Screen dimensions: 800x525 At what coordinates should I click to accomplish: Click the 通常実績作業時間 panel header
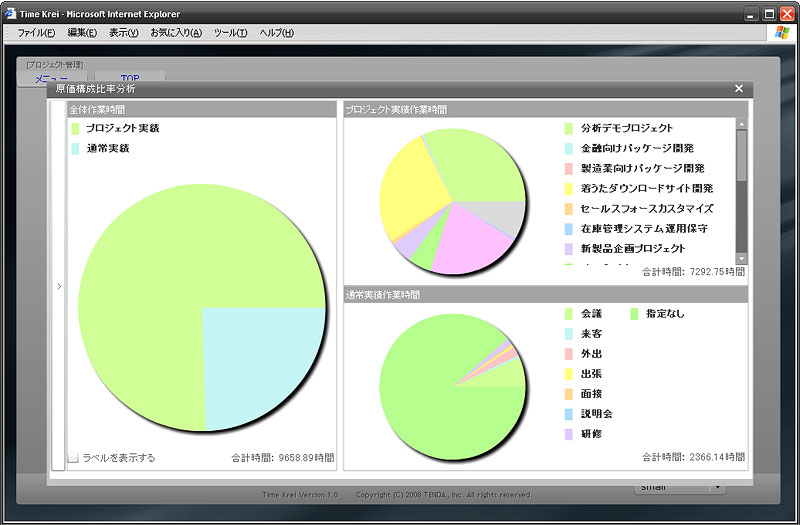coord(546,294)
